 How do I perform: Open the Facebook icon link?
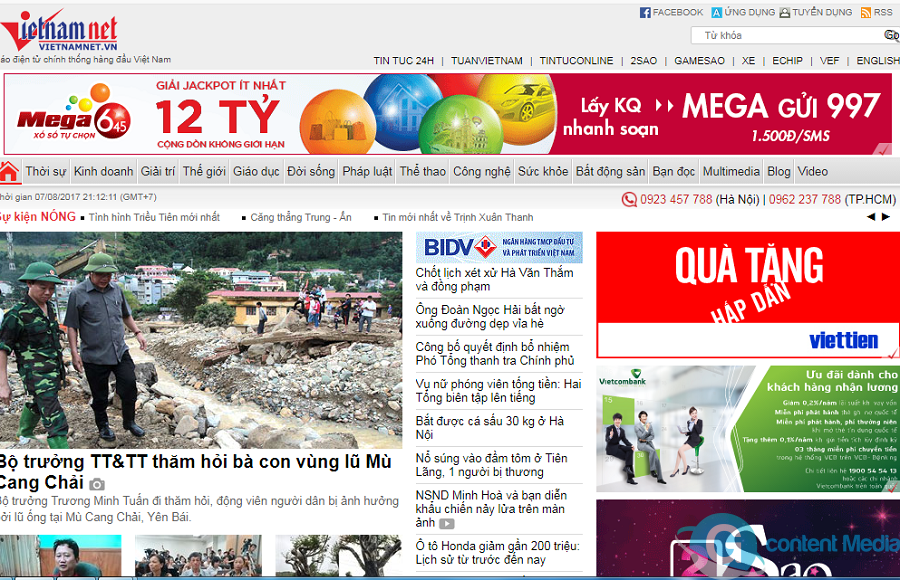coord(645,13)
